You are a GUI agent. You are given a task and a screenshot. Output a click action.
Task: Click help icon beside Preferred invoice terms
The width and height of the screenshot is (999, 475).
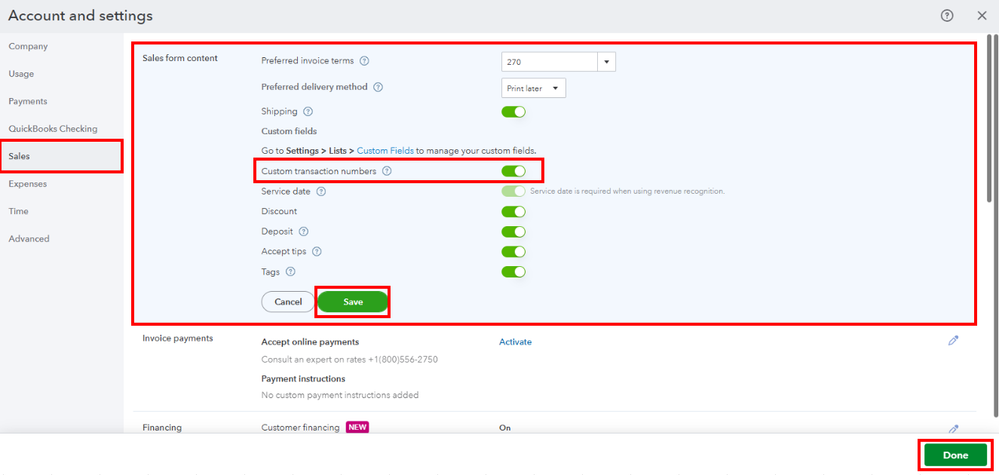(x=364, y=61)
